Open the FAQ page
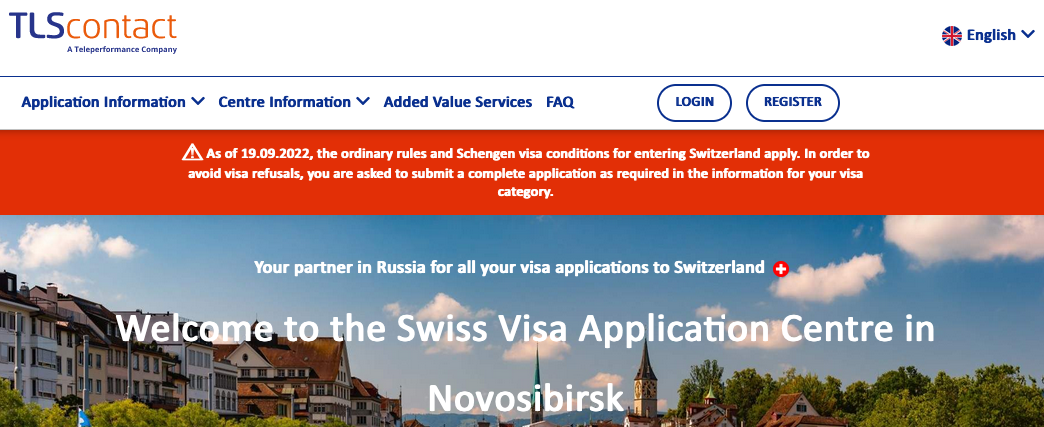 560,102
